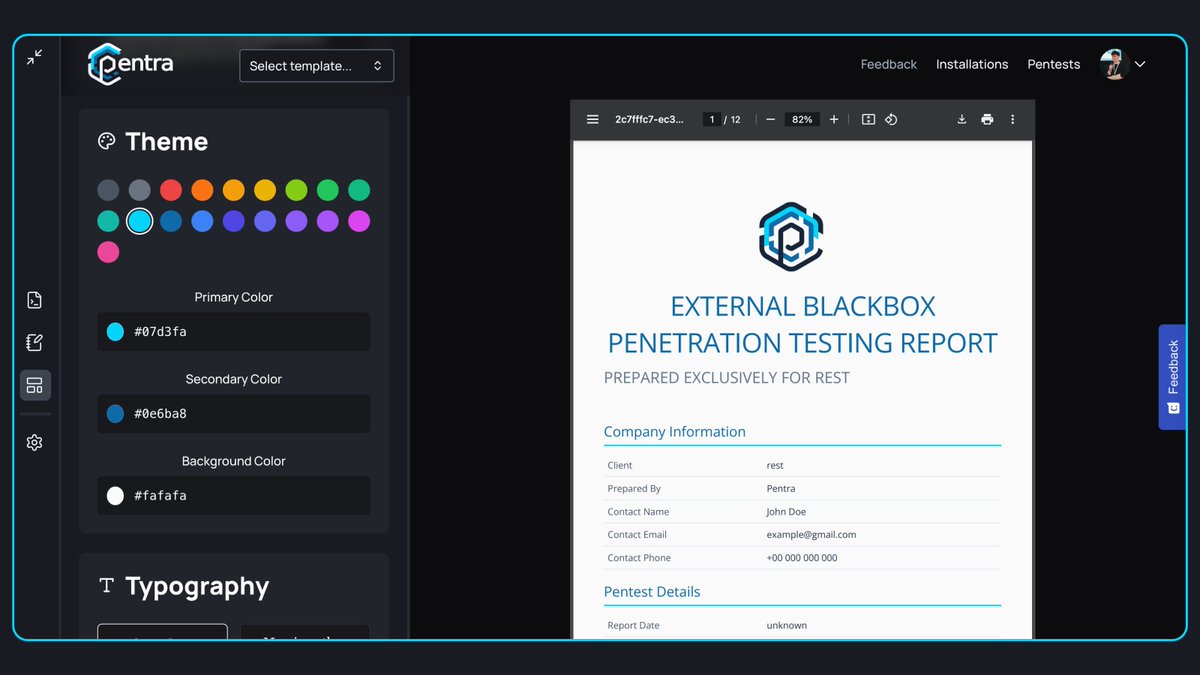Pick the teal theme color
Screen dimensions: 1200x675
tap(108, 221)
